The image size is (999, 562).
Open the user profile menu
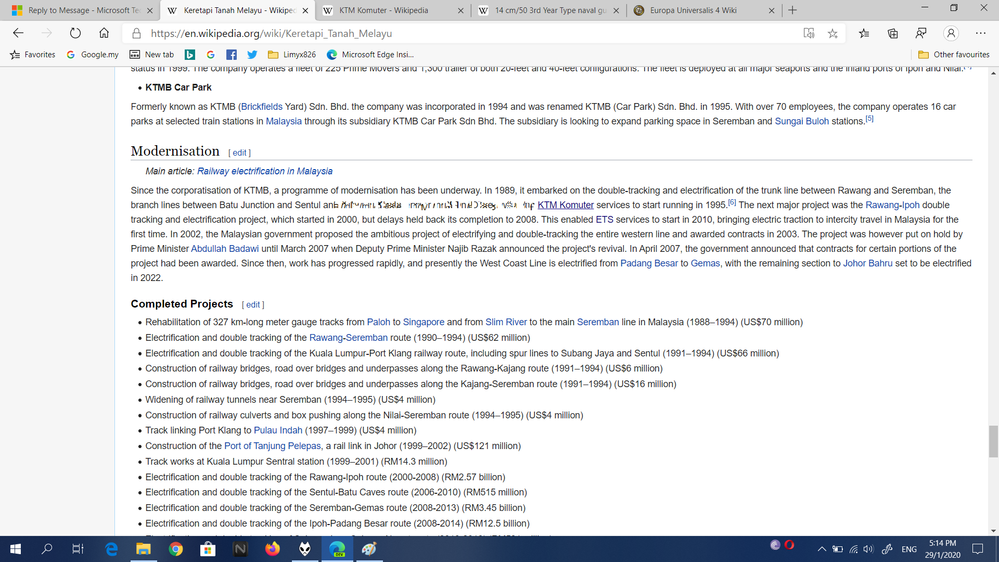point(951,33)
